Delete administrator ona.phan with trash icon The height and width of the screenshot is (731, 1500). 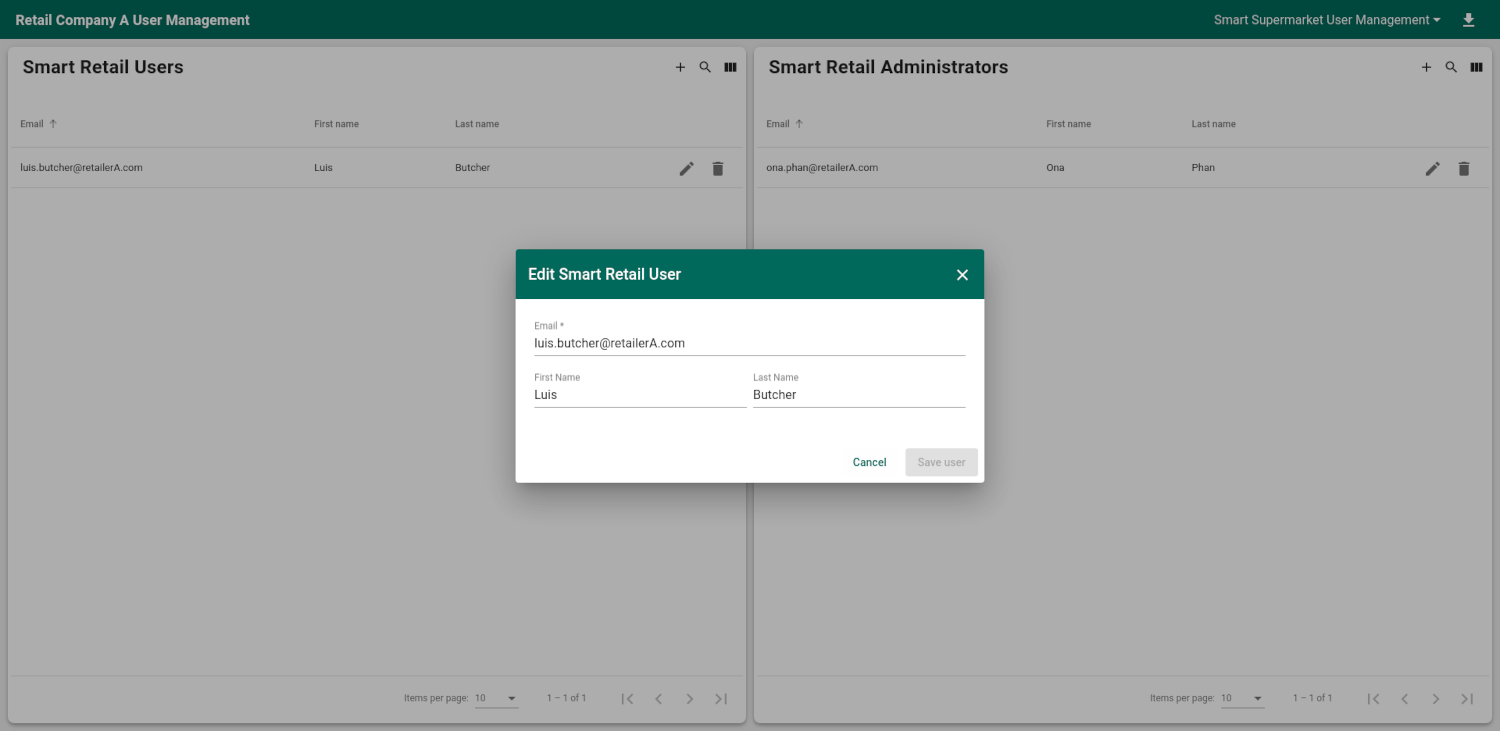pos(1463,169)
